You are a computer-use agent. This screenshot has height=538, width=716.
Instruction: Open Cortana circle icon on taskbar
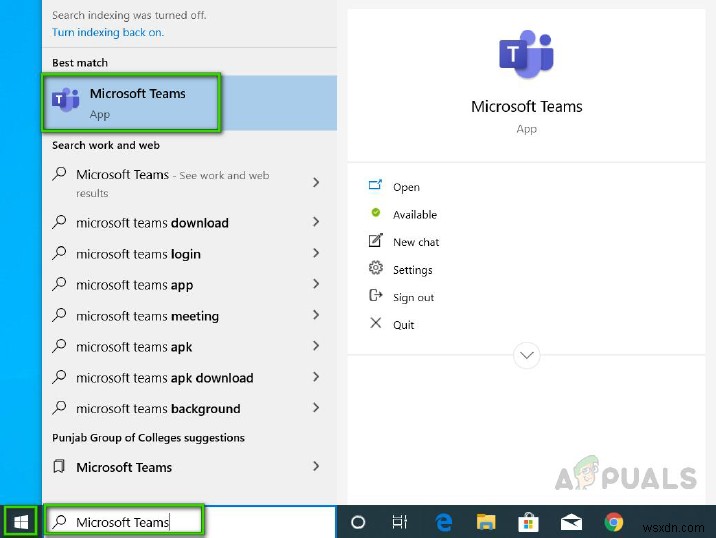(x=358, y=522)
